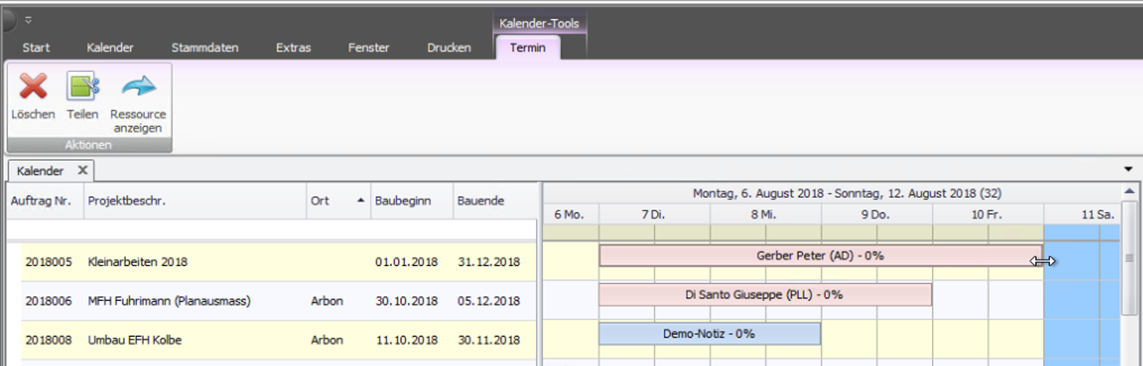
Task: Select project MFH Fuhrimann (Planausmass)
Action: [169, 300]
